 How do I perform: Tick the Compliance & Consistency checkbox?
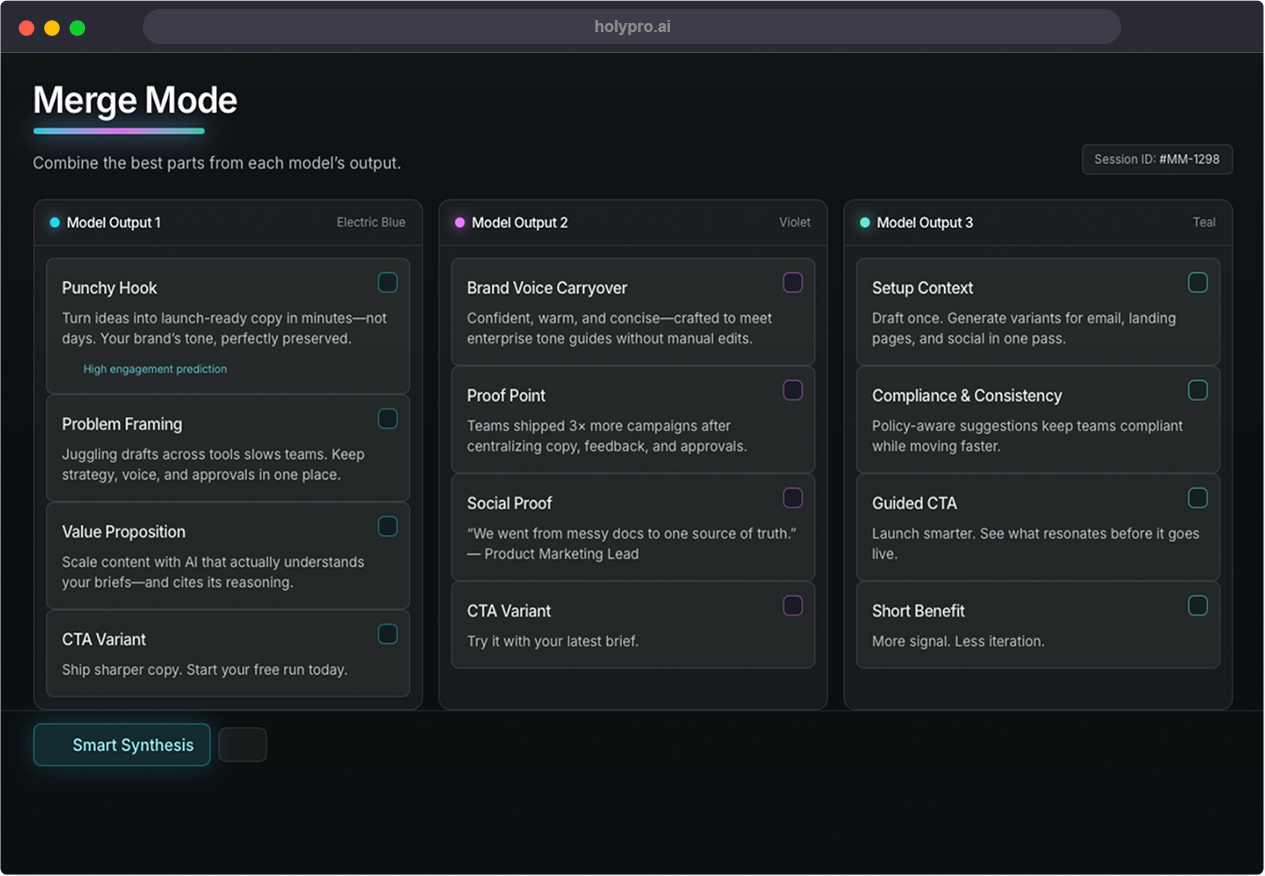pos(1198,391)
